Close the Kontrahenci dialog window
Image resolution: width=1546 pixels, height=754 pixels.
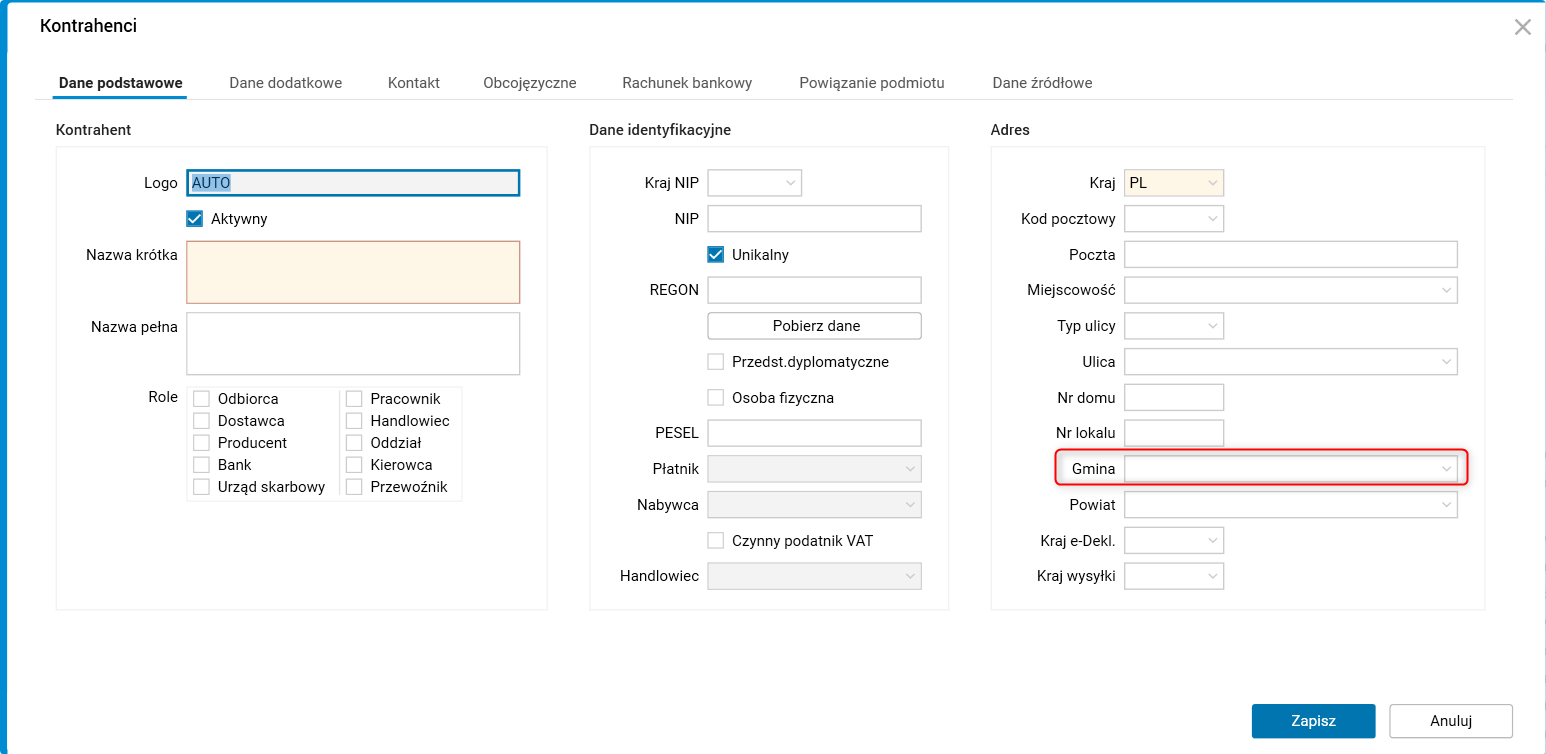coord(1522,27)
